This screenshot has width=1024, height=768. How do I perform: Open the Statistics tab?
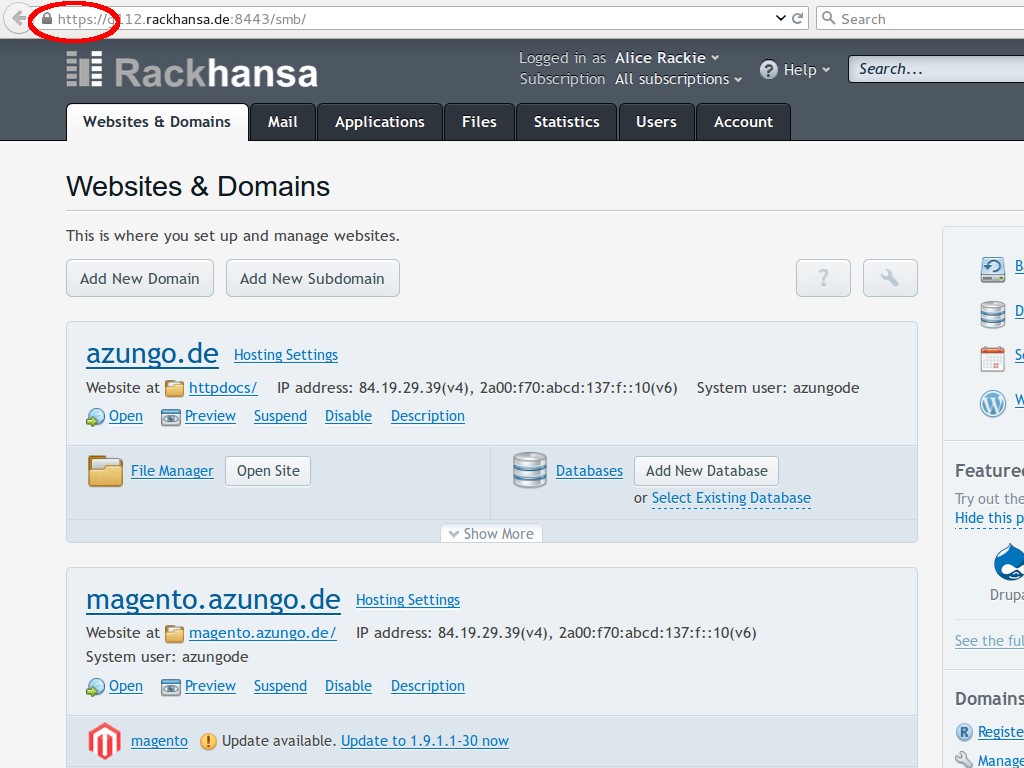pyautogui.click(x=566, y=122)
